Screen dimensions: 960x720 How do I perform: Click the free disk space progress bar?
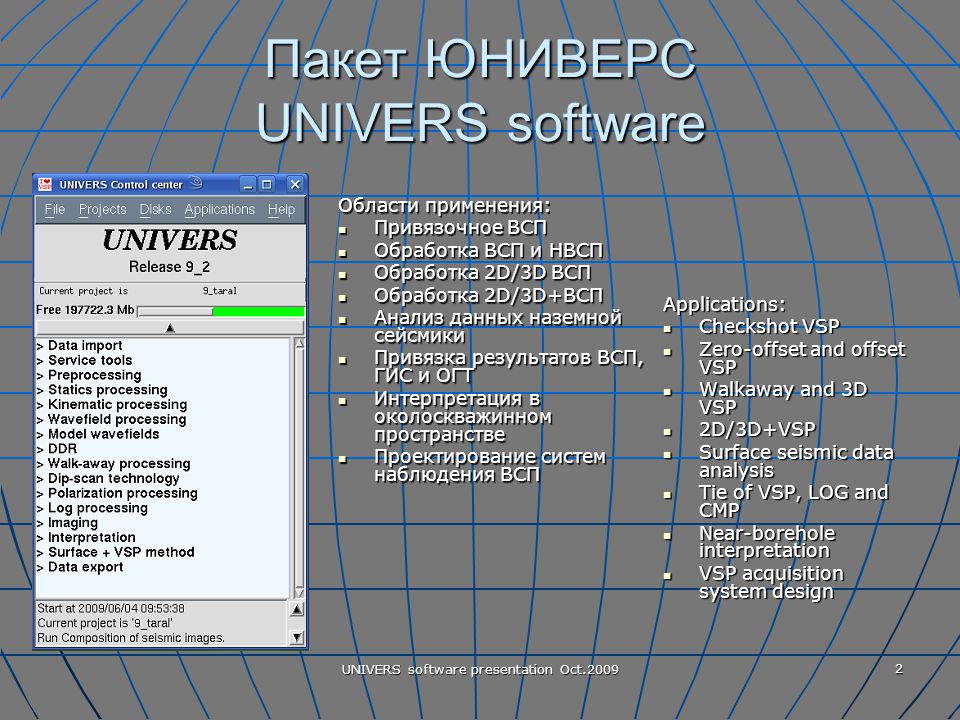tap(221, 311)
